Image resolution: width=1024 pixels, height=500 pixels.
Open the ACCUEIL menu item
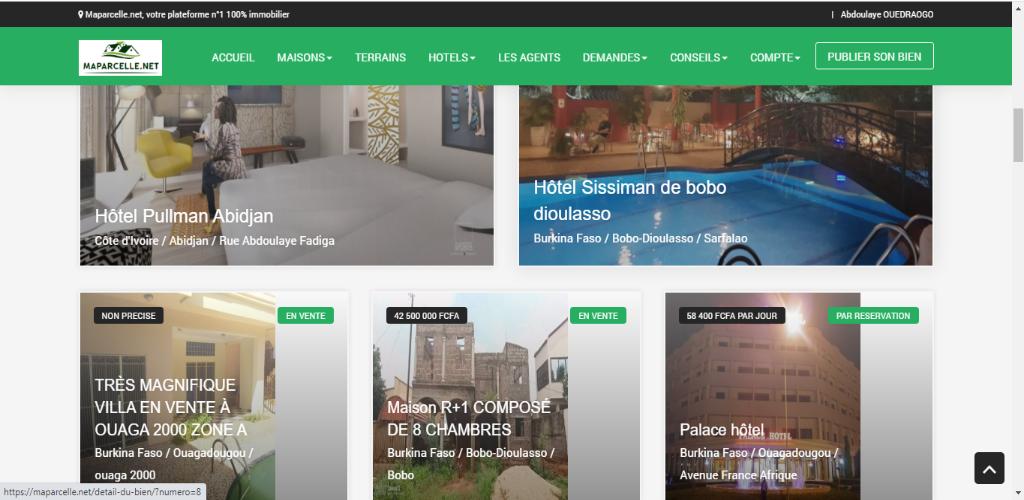[233, 57]
